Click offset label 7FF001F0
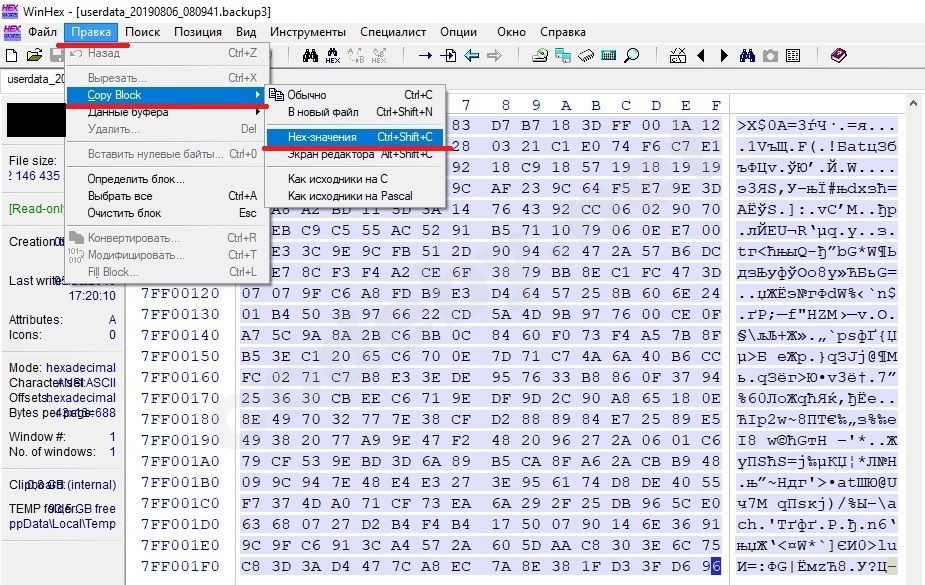925x585 pixels. [180, 566]
